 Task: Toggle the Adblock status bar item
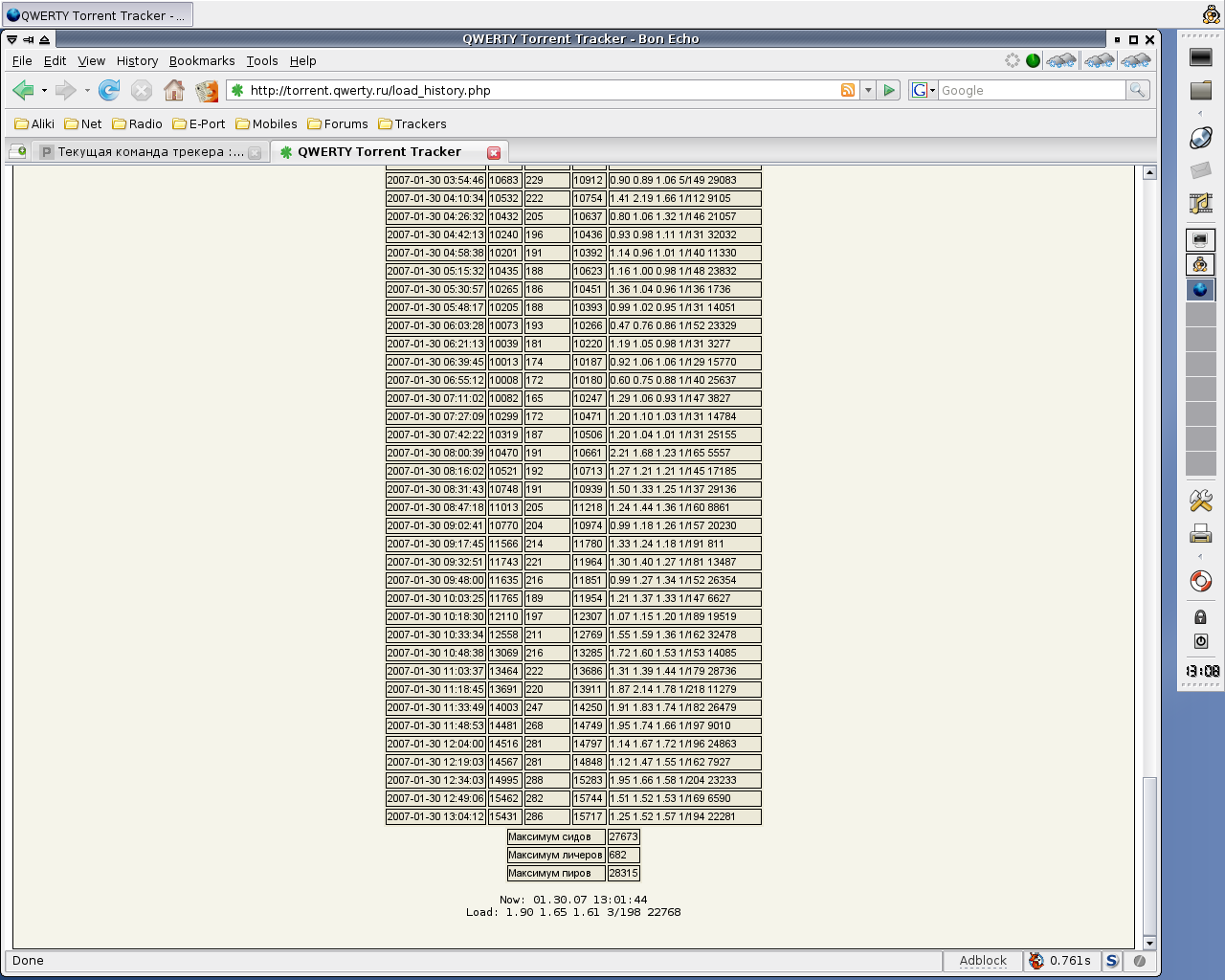(983, 961)
